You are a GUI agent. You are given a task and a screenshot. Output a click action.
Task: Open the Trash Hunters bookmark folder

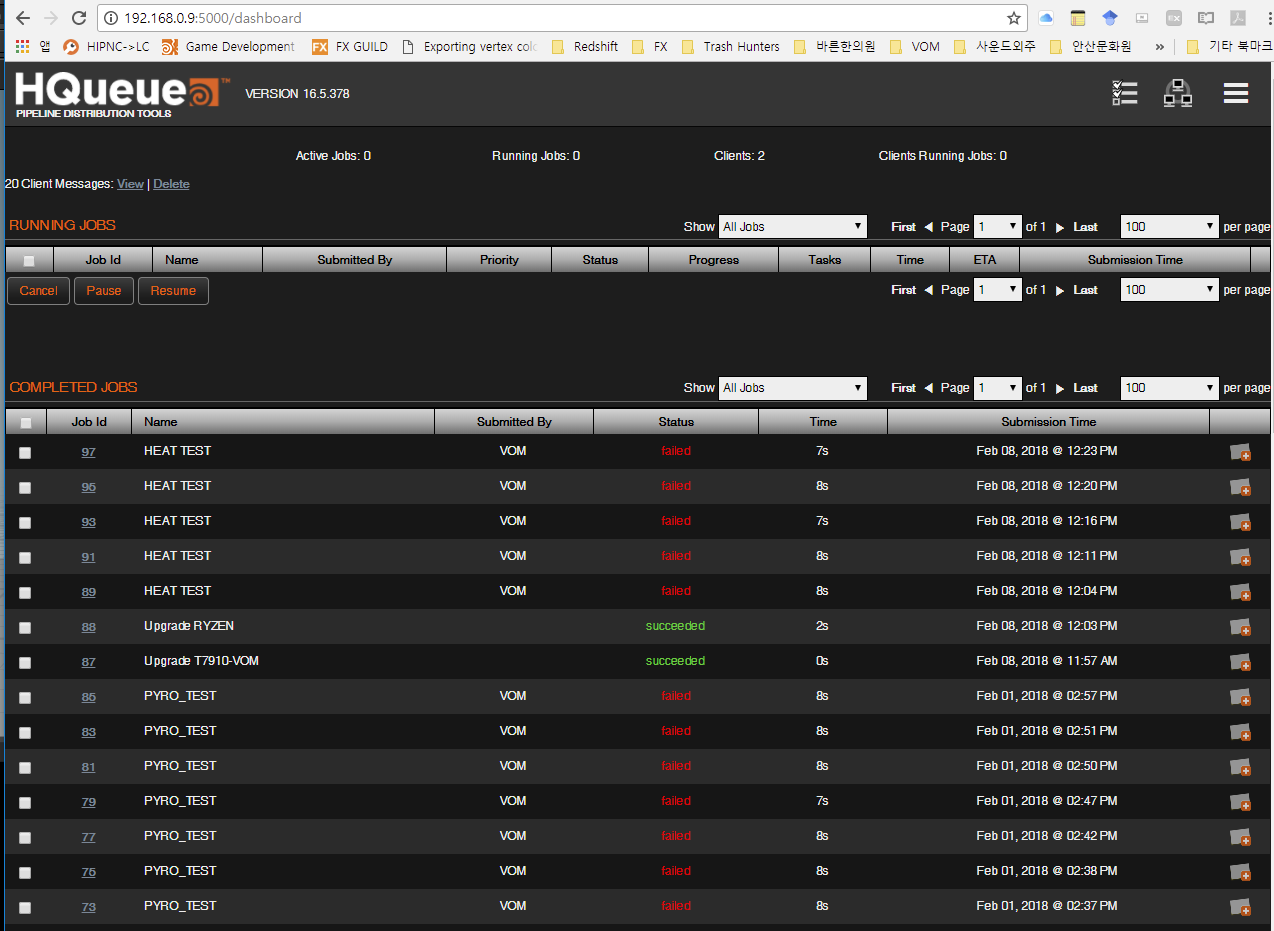point(730,46)
